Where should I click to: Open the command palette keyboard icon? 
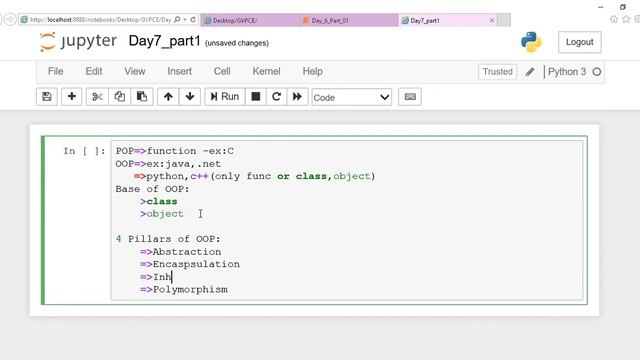(410, 97)
